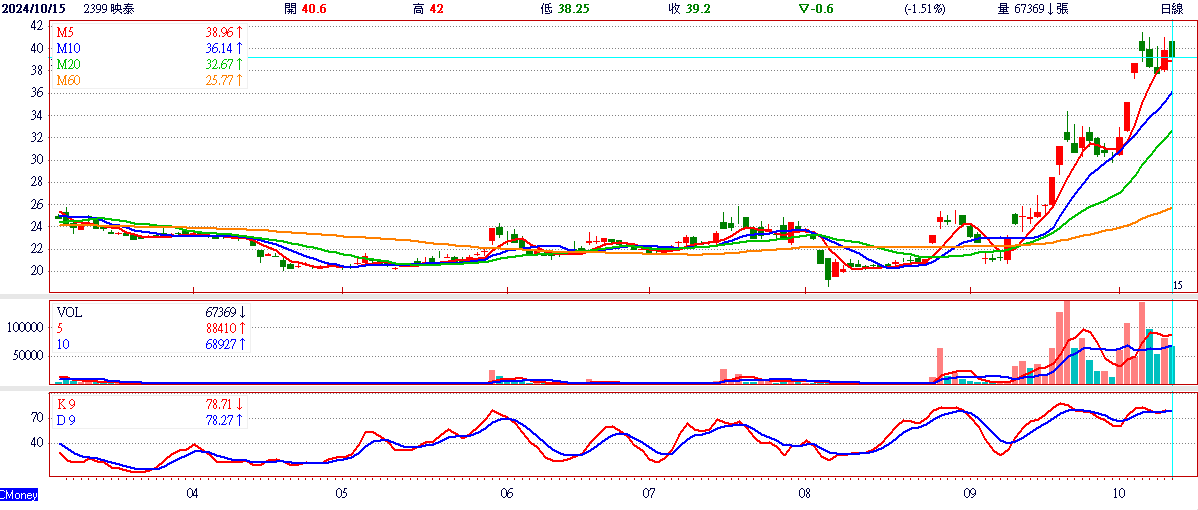Click the price change ▽-0.6

pos(815,9)
